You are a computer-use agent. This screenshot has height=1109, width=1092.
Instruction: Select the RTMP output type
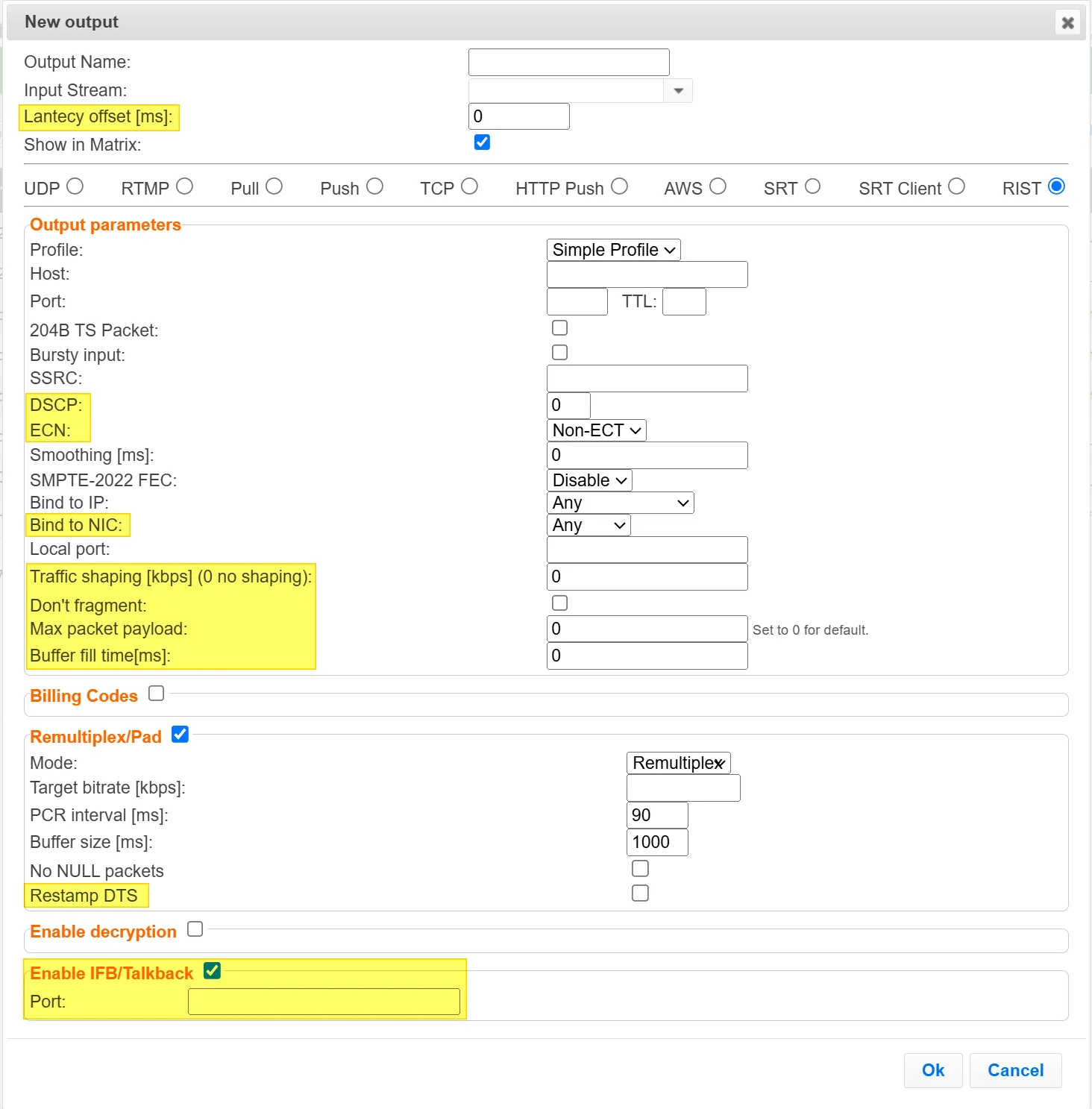(184, 186)
